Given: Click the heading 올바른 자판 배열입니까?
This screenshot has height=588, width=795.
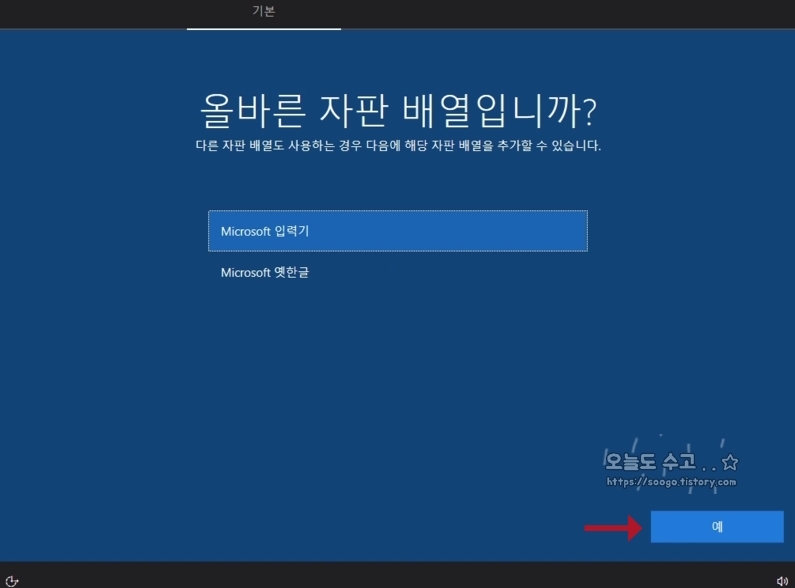Looking at the screenshot, I should coord(399,111).
